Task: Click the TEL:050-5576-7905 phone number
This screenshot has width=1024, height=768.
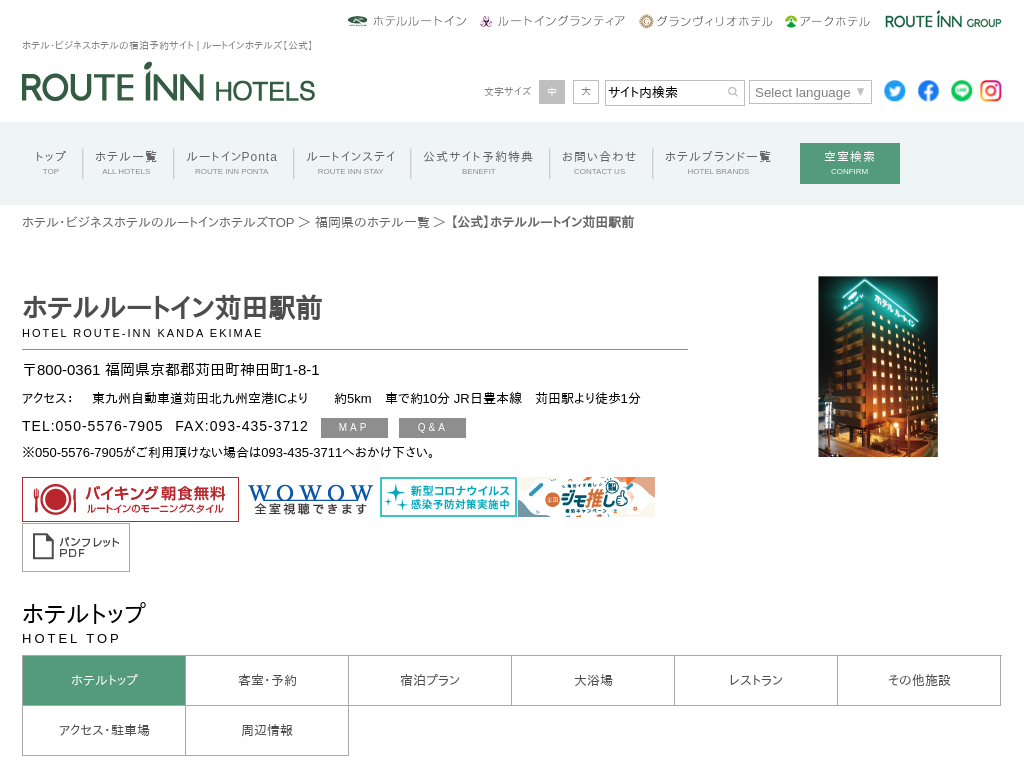Action: (93, 426)
